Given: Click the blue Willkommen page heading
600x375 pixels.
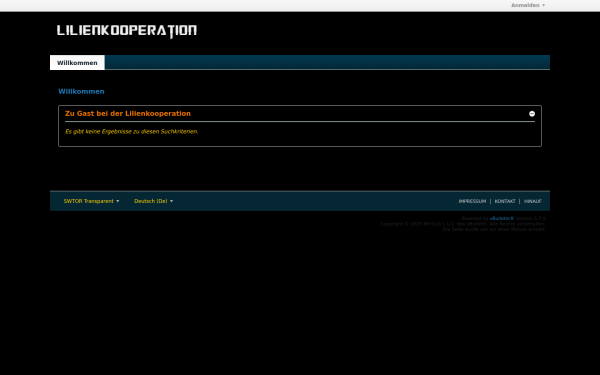Looking at the screenshot, I should 82,91.
